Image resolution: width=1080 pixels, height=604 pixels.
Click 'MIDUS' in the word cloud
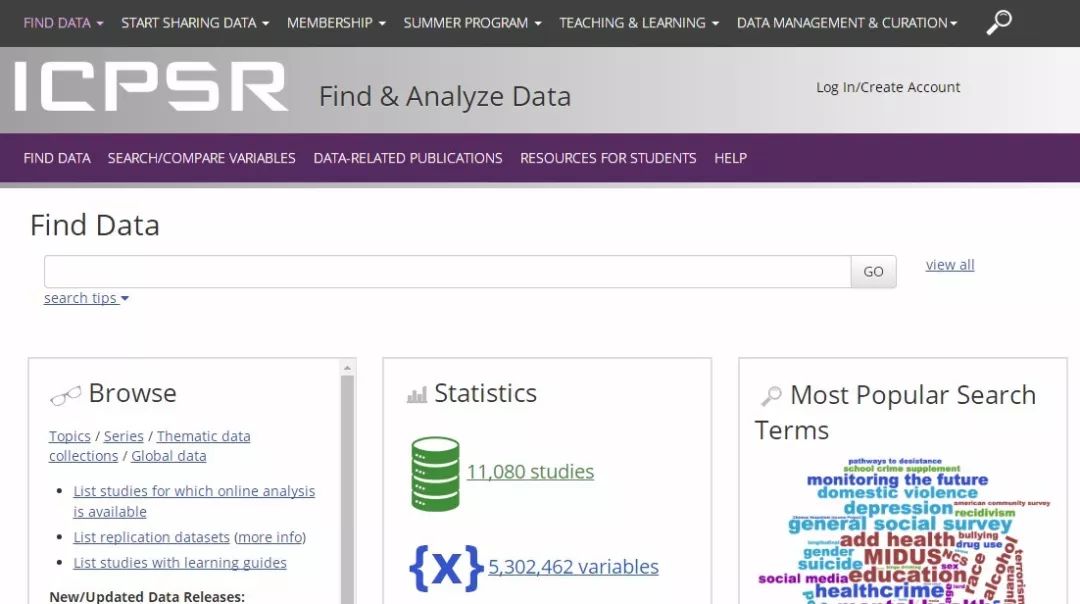coord(902,556)
